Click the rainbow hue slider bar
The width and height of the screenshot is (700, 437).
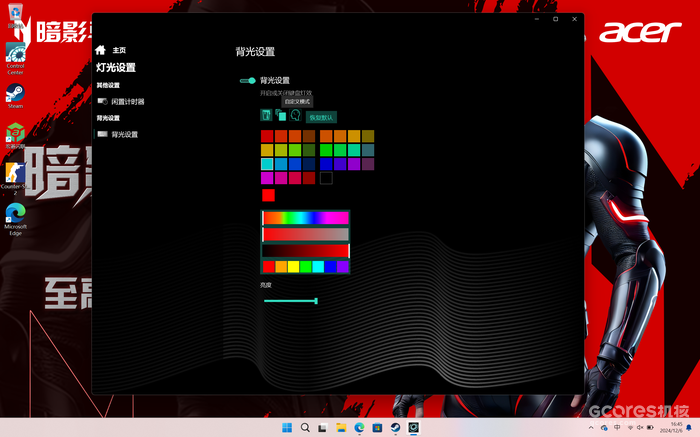305,218
